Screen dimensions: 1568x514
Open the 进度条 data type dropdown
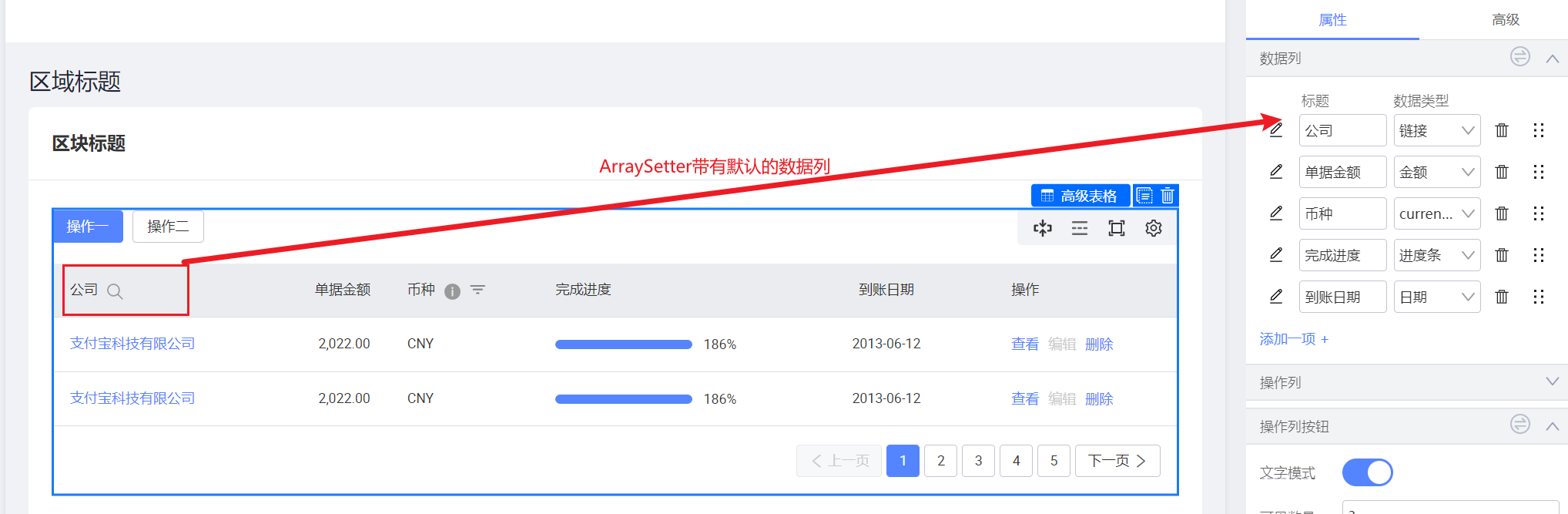(x=1437, y=255)
